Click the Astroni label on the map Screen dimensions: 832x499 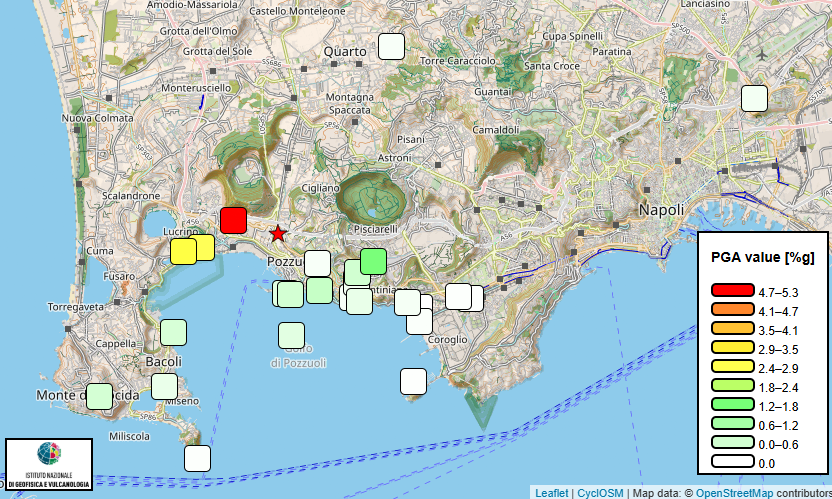tap(394, 158)
